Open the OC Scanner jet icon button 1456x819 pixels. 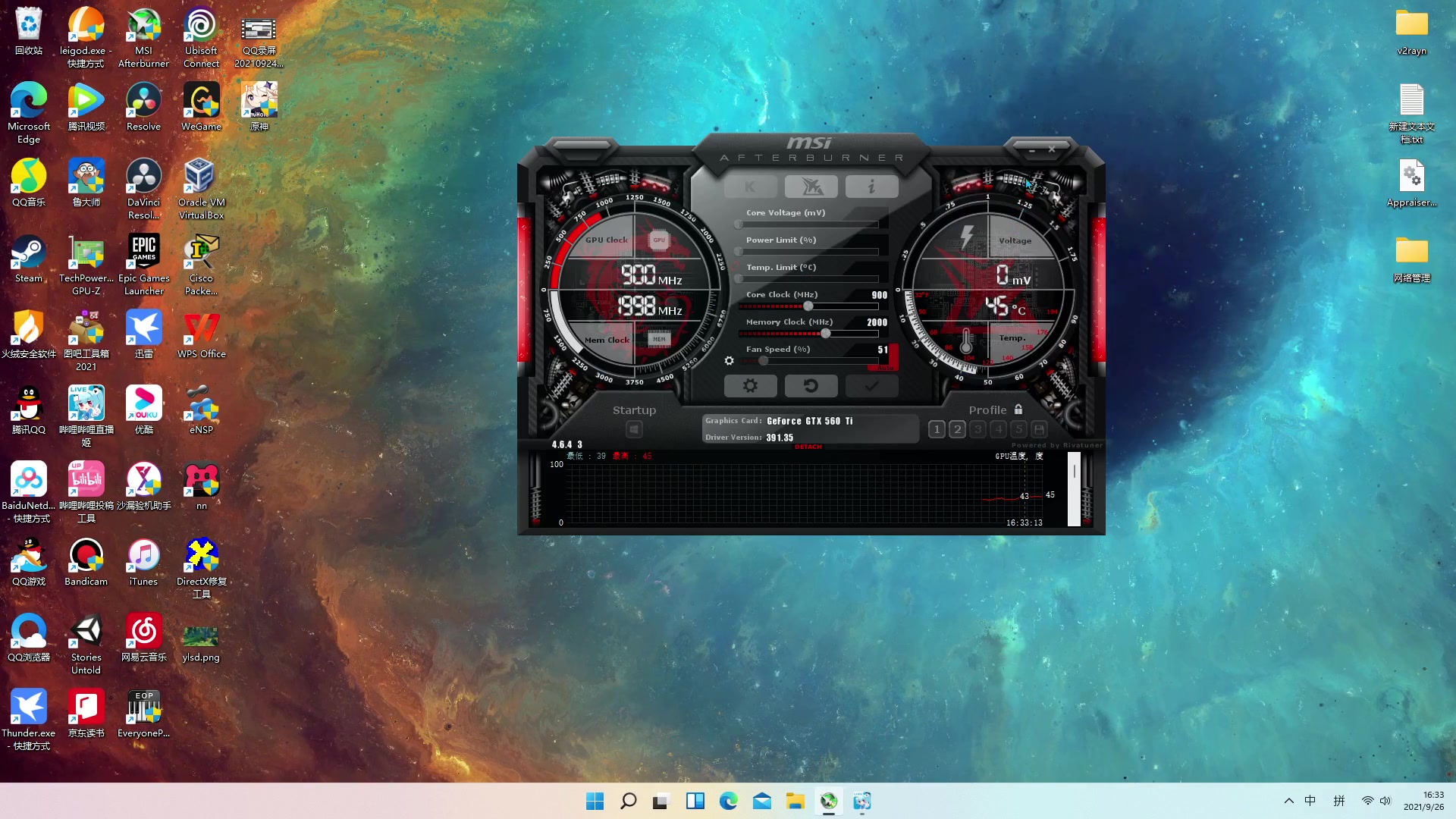pos(811,187)
